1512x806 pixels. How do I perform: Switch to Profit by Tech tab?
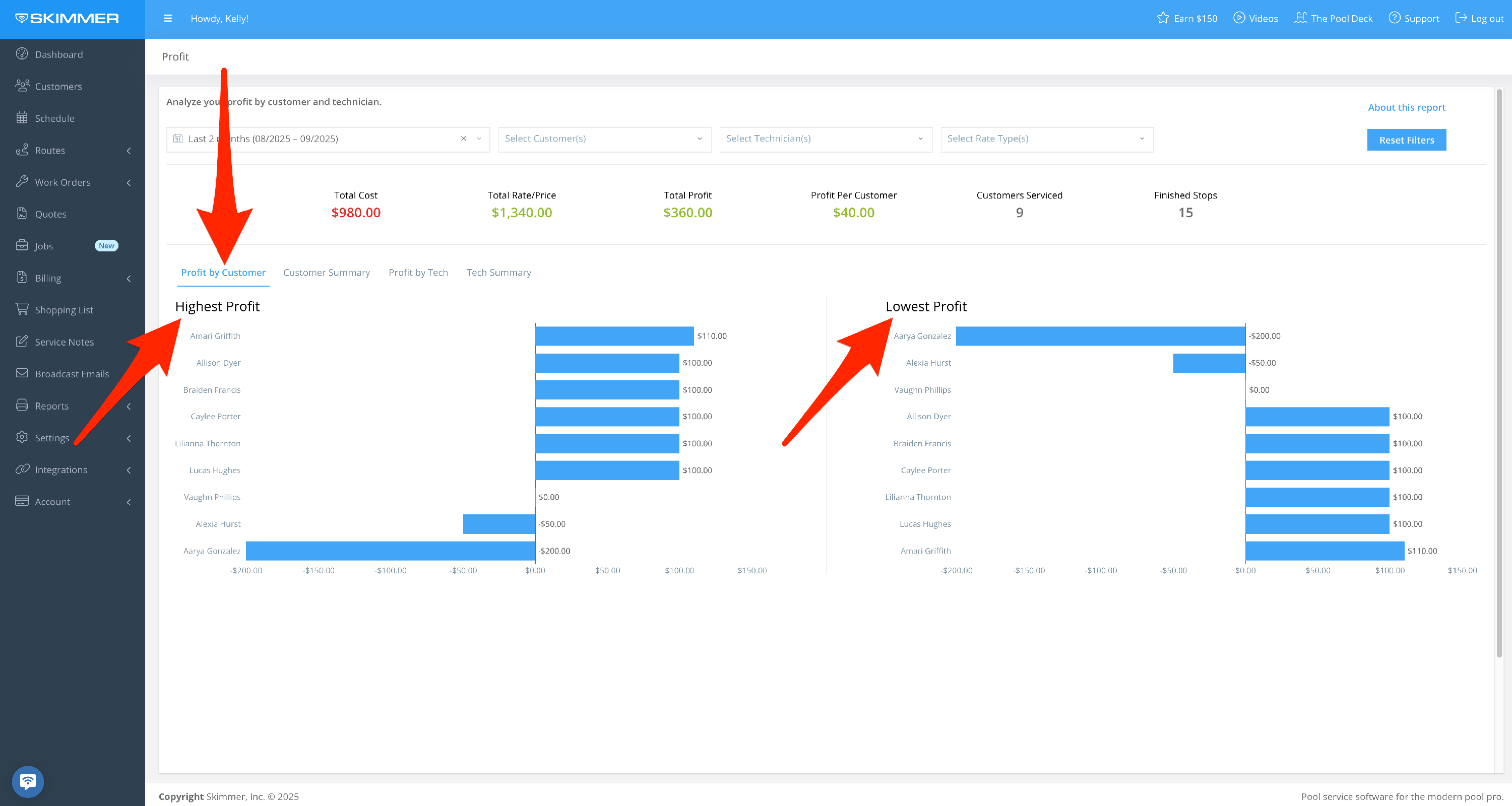[418, 273]
